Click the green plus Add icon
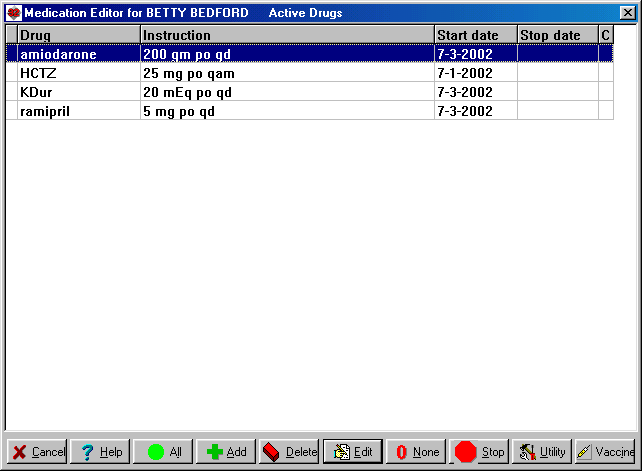 [x=215, y=452]
